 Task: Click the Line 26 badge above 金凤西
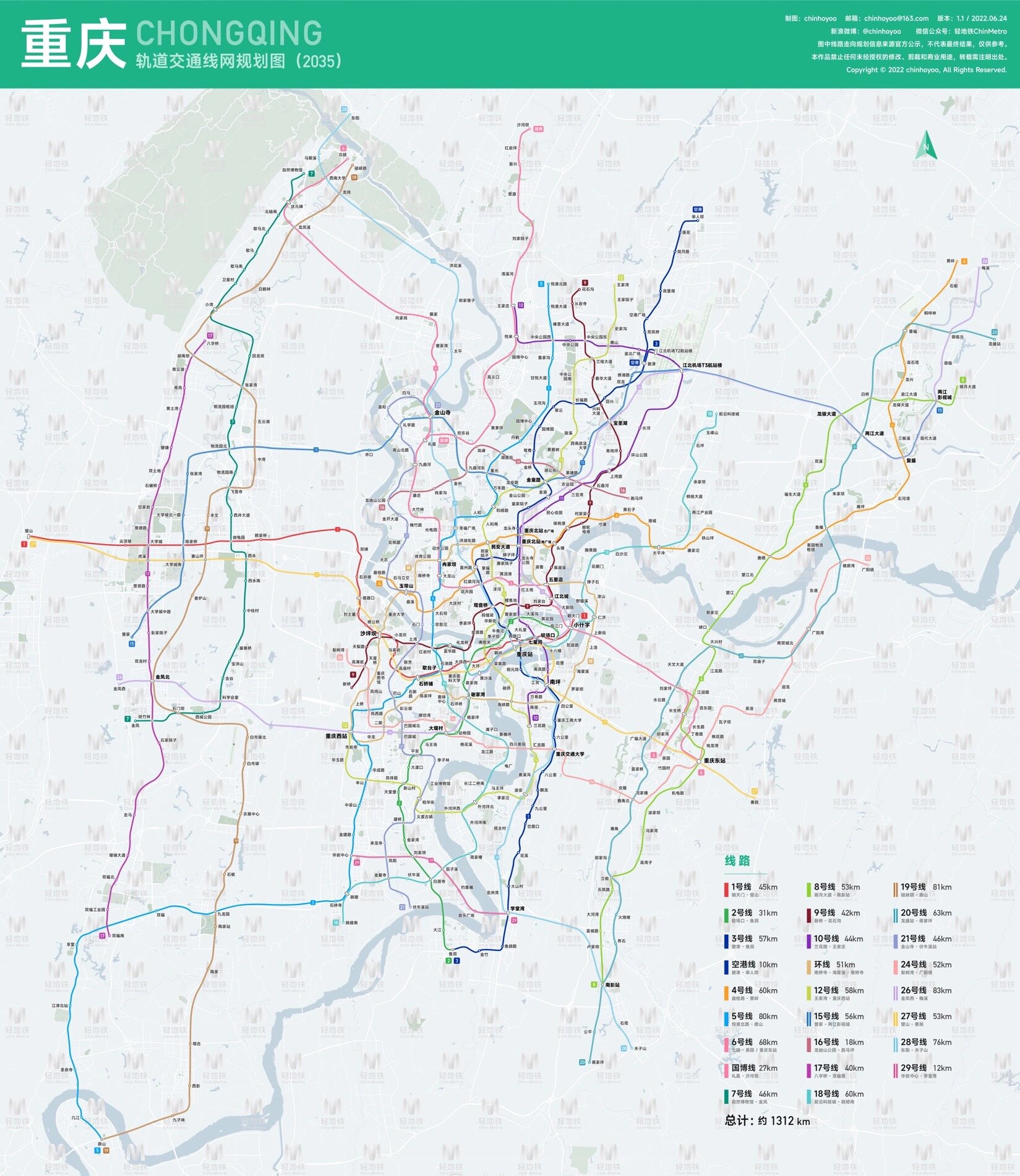tap(119, 677)
